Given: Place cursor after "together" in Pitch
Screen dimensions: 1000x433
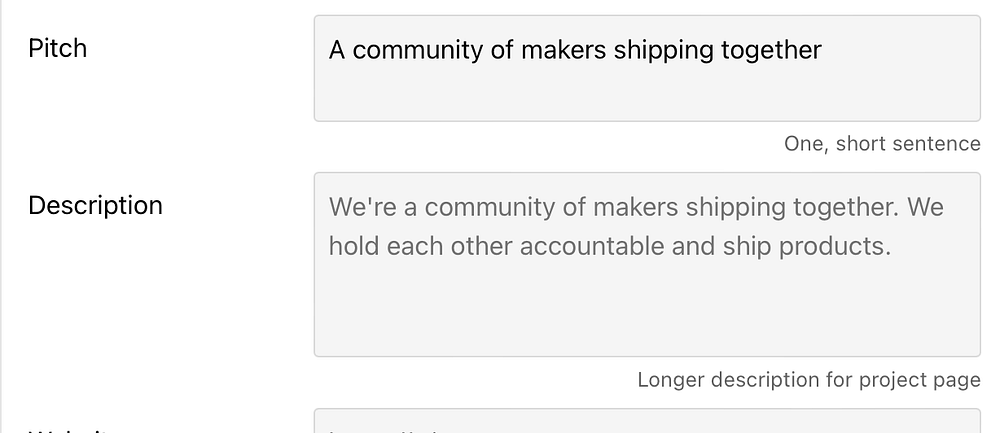Looking at the screenshot, I should point(823,50).
